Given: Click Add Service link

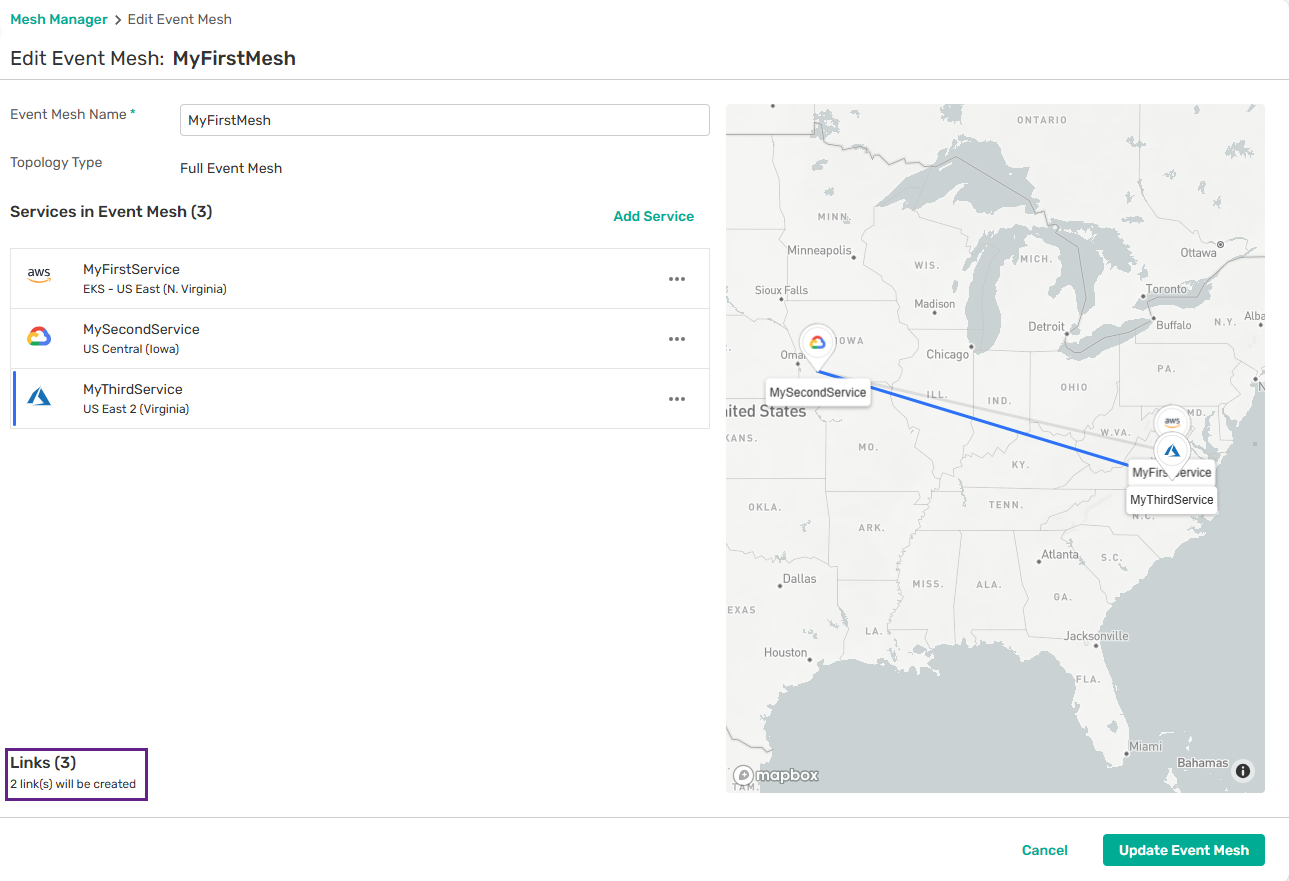Looking at the screenshot, I should [x=653, y=216].
